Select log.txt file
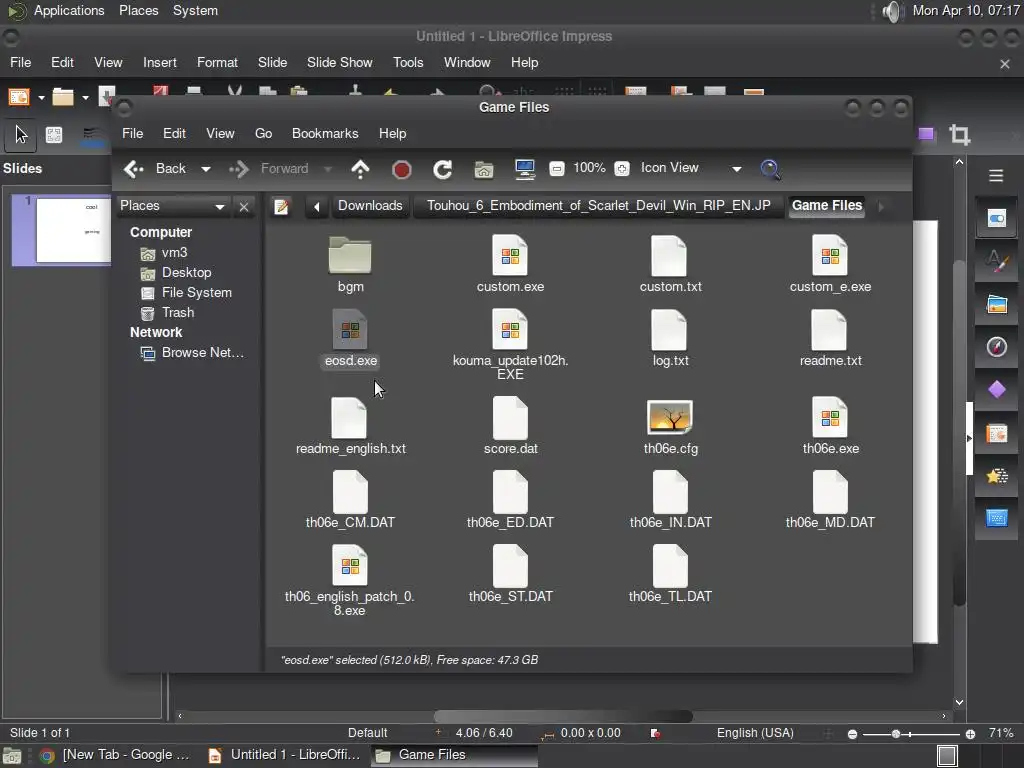Screen dimensions: 1024x768 click(670, 338)
